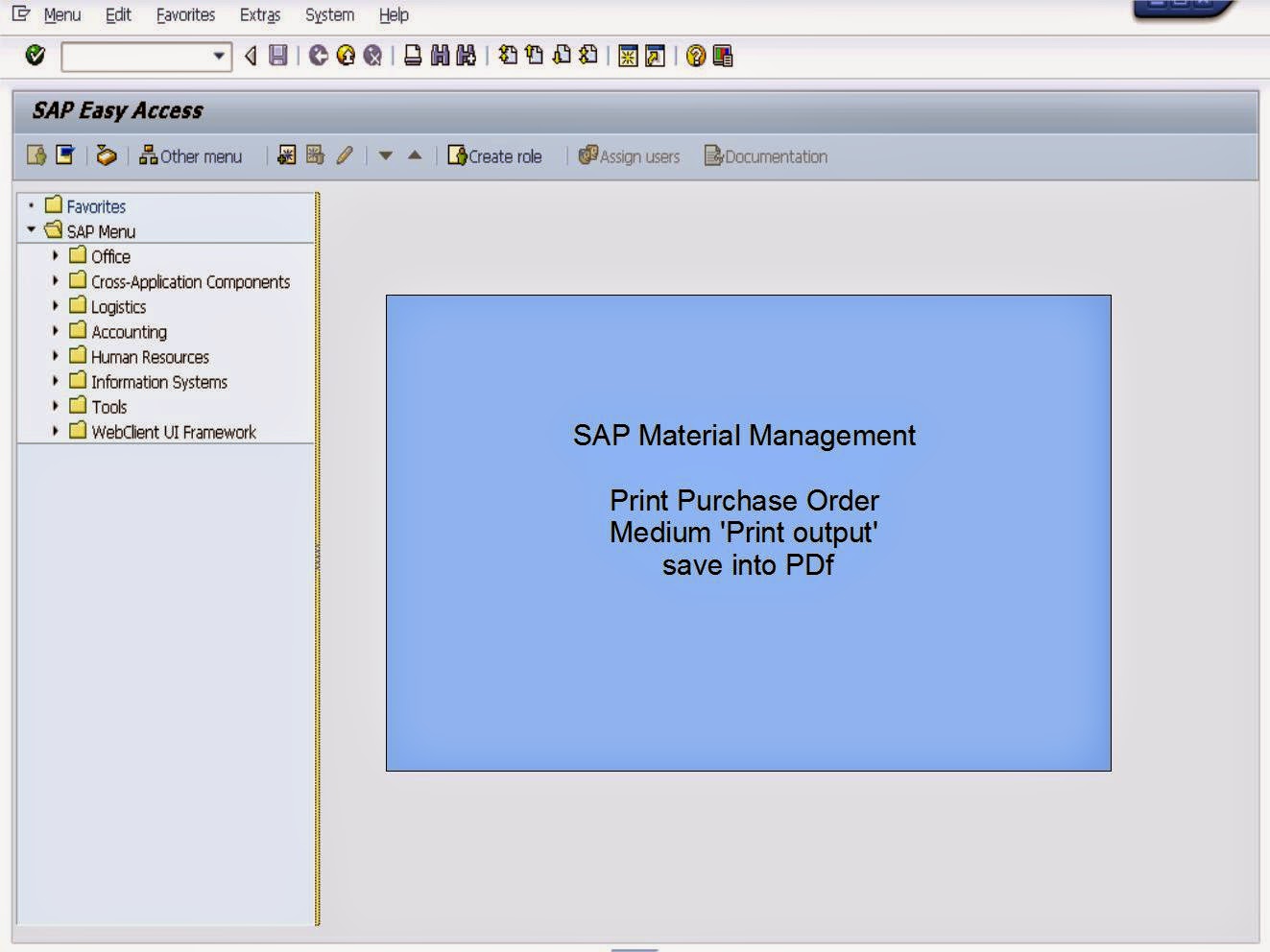Open the command field dropdown arrow
Screen dimensions: 1270x952
pyautogui.click(x=219, y=56)
